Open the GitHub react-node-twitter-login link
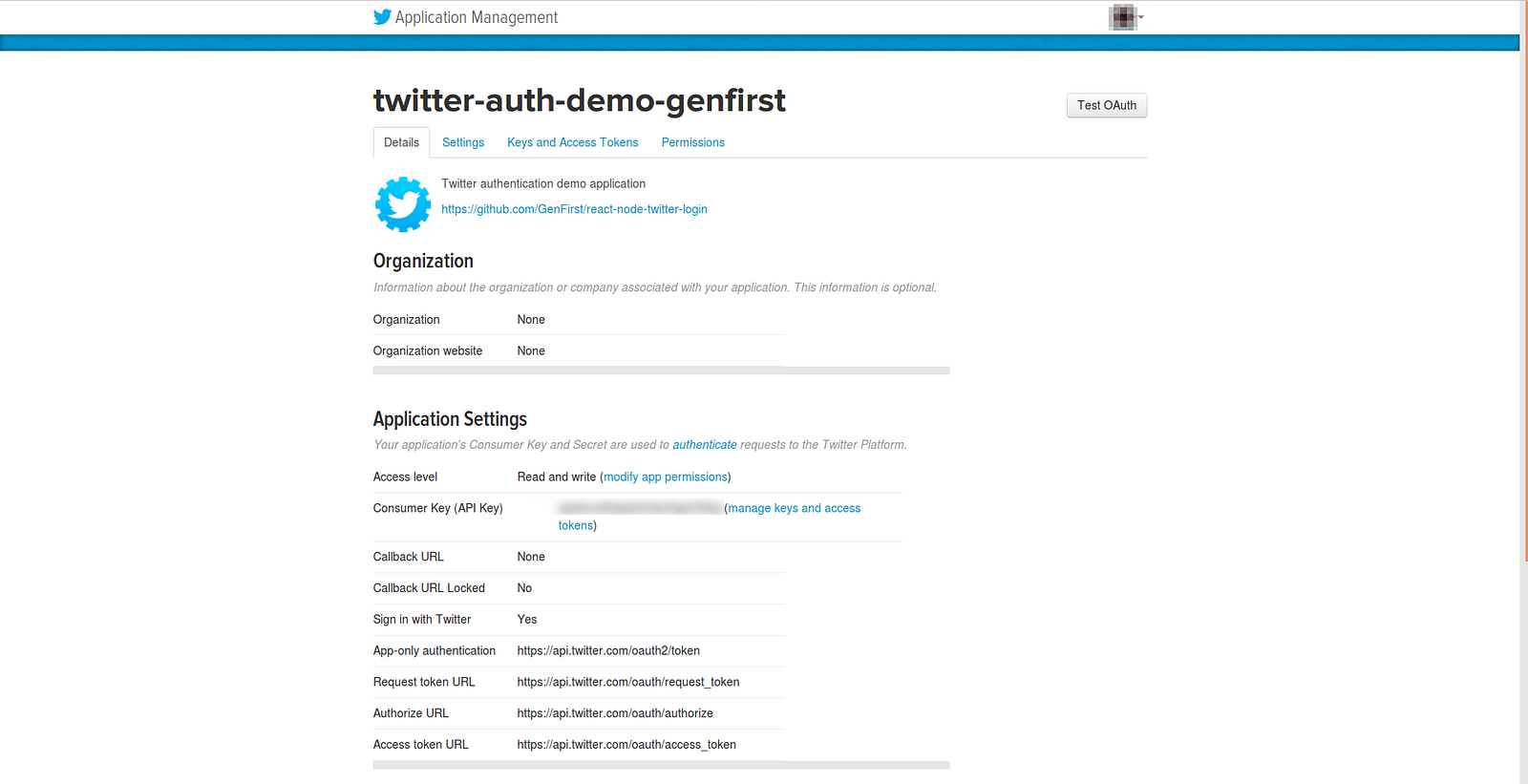This screenshot has height=784, width=1528. coord(574,209)
